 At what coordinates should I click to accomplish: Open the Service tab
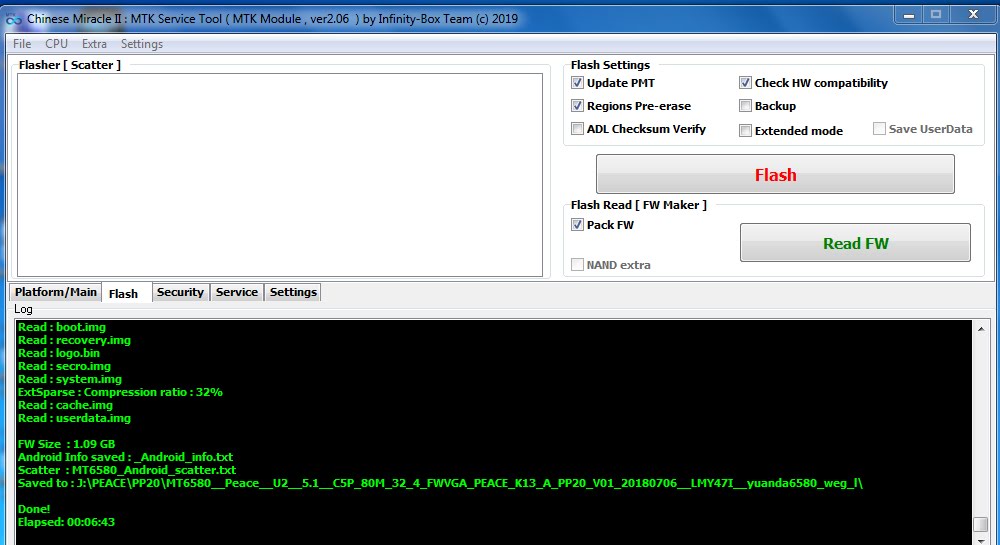pyautogui.click(x=237, y=292)
